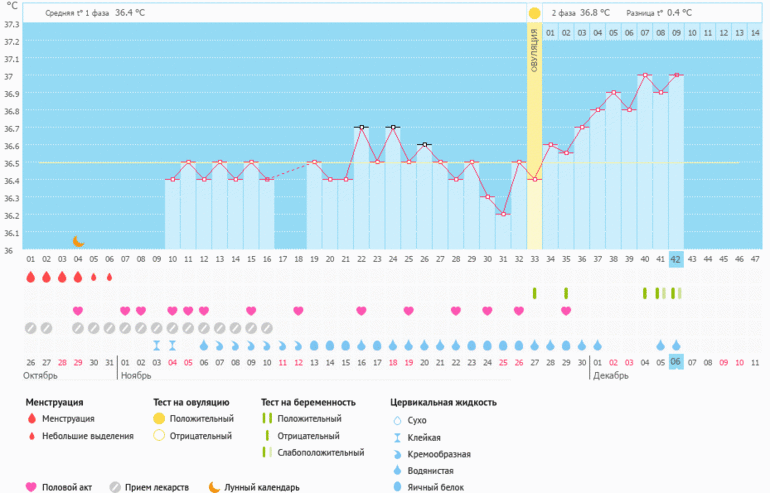Click the yellow ovulation sun icon in header

pyautogui.click(x=534, y=13)
